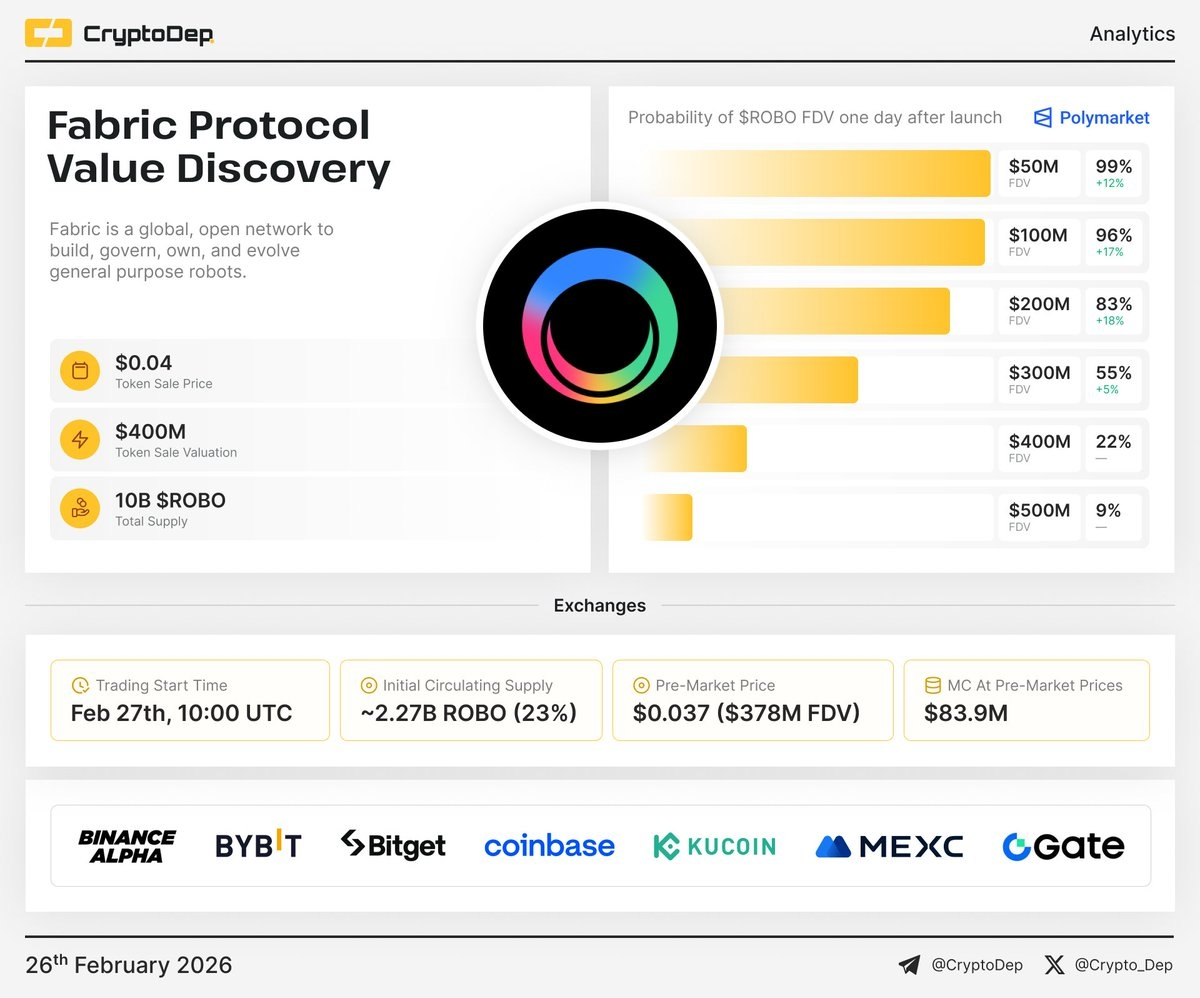Screen dimensions: 1200x998
Task: Click the CryptoDep brand name
Action: pos(149,35)
